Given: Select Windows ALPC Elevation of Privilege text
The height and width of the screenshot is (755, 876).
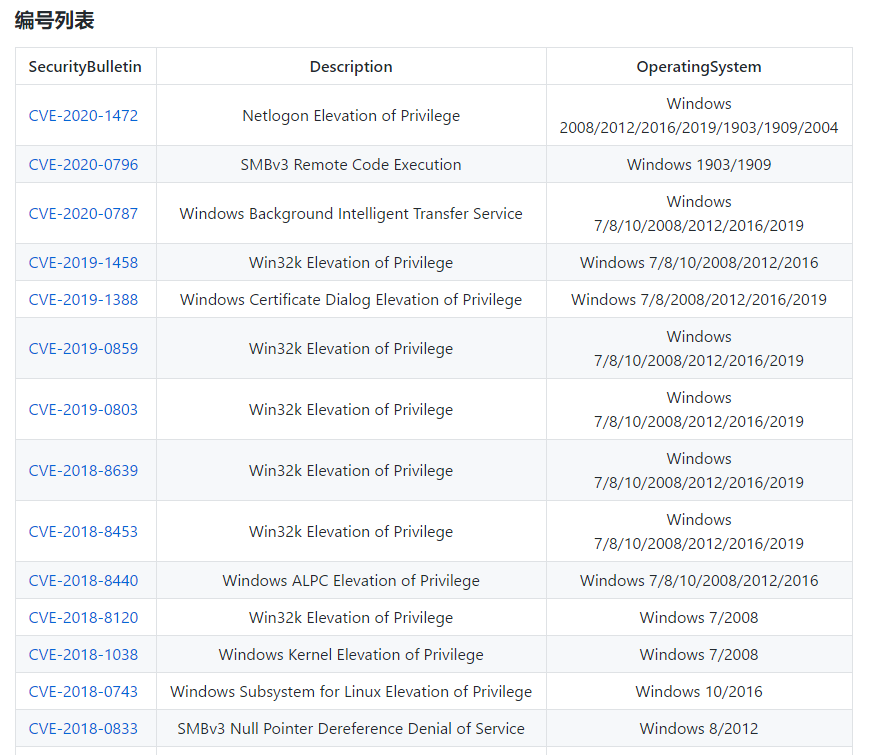Looking at the screenshot, I should tap(351, 581).
